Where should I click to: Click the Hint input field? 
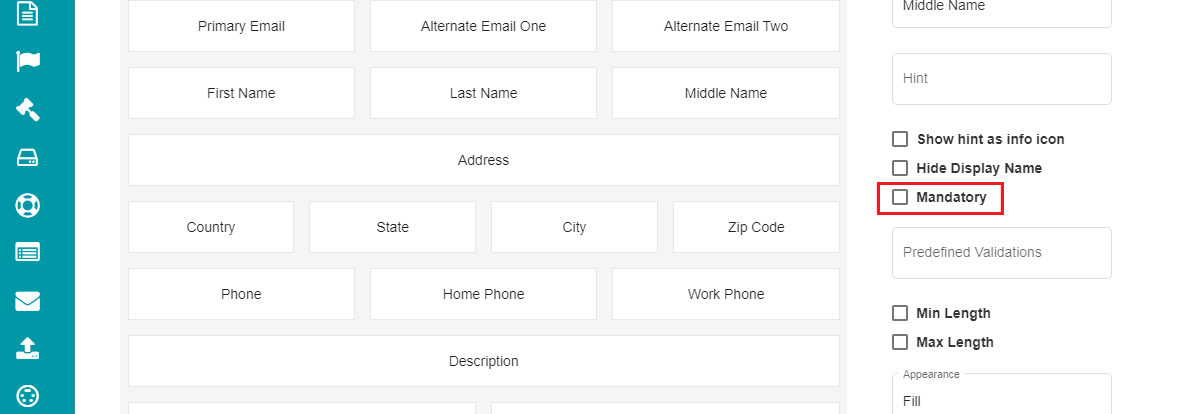pos(1001,78)
